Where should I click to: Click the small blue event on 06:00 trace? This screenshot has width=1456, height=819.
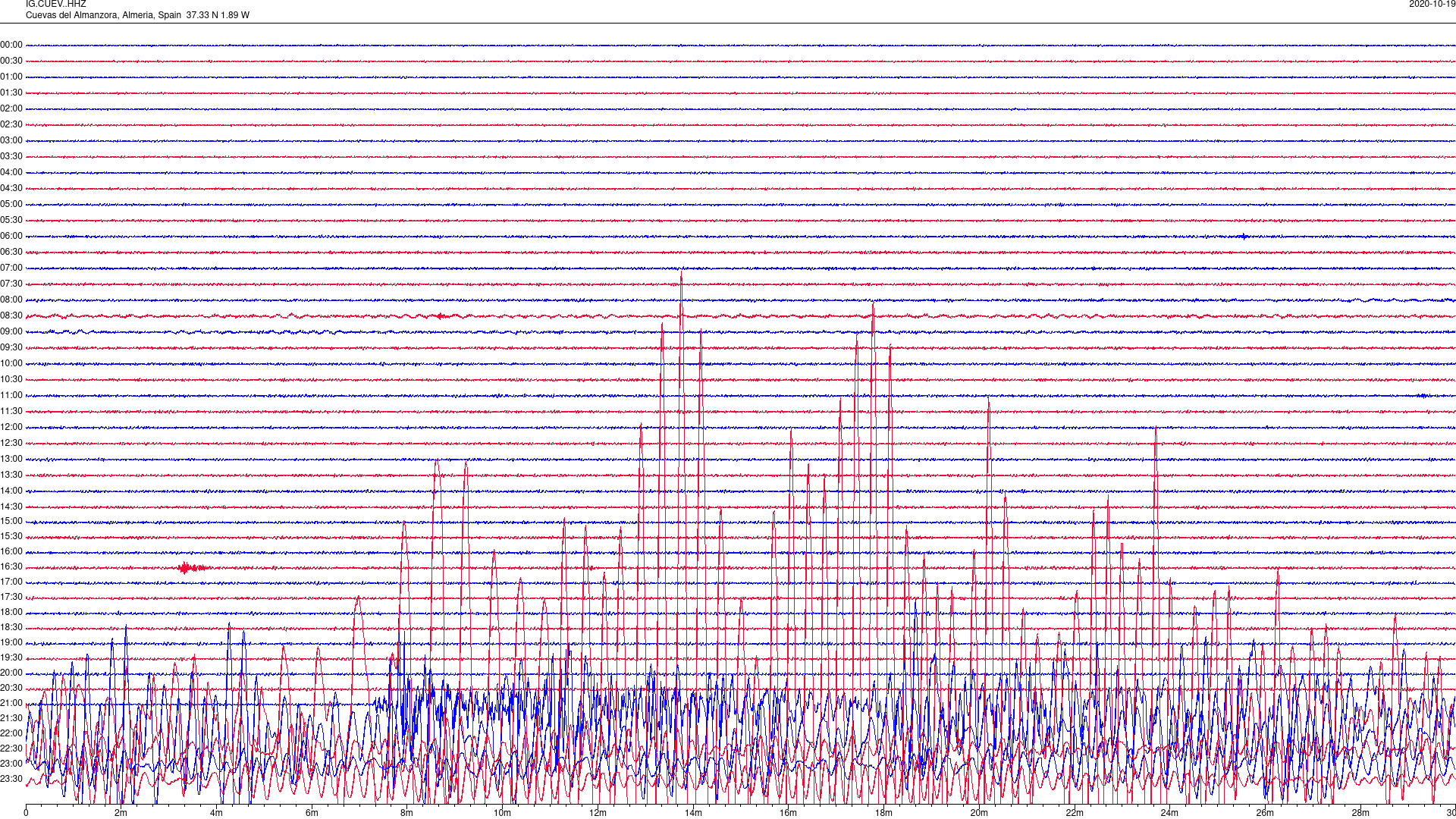point(1244,237)
